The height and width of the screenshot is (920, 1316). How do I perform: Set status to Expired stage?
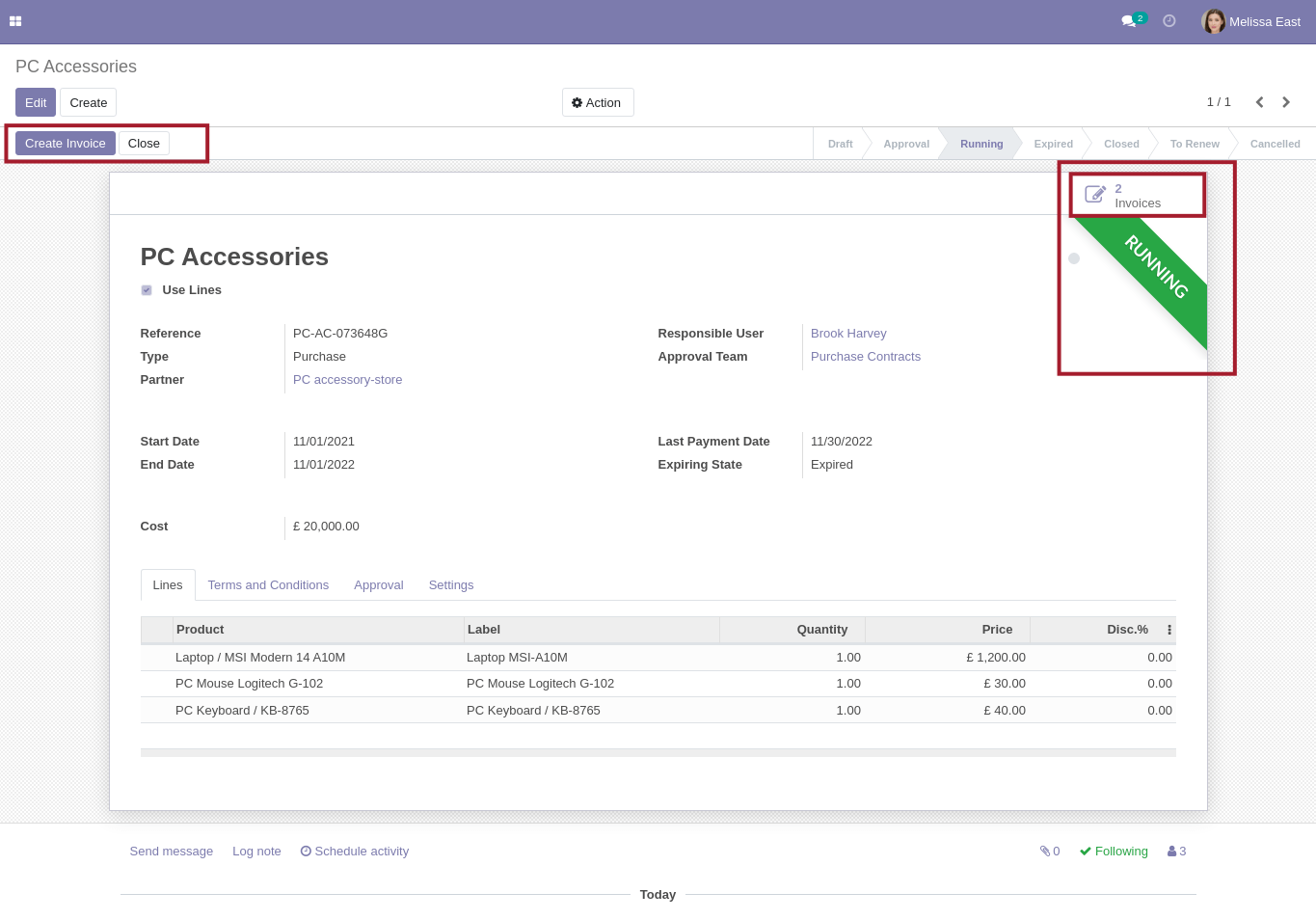1053,144
